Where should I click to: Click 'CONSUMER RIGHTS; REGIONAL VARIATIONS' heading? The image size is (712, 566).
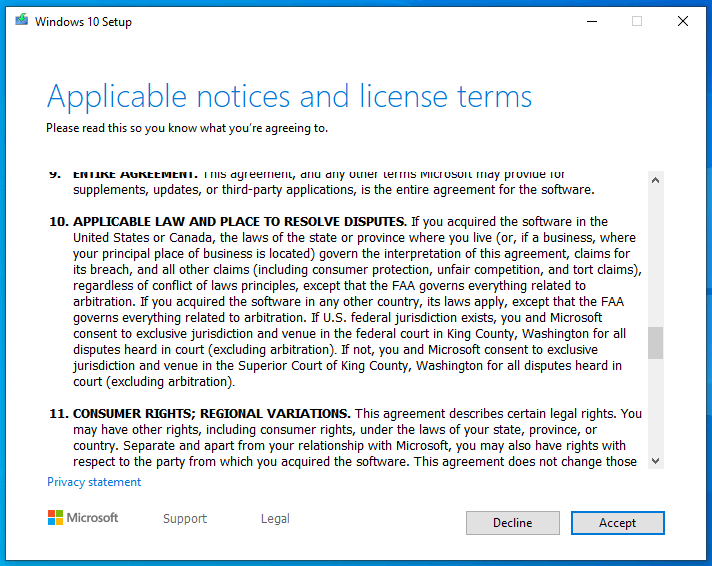(x=212, y=414)
